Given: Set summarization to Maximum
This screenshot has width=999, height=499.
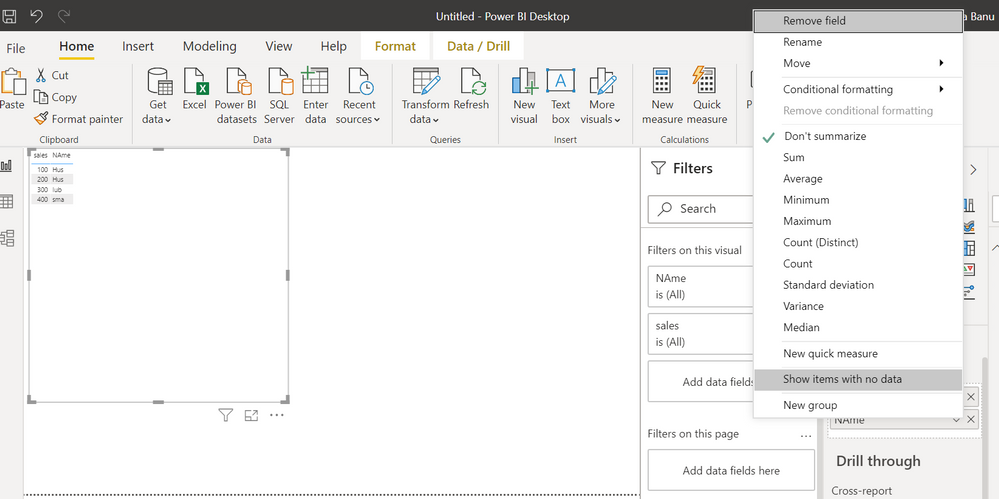Looking at the screenshot, I should (858, 221).
